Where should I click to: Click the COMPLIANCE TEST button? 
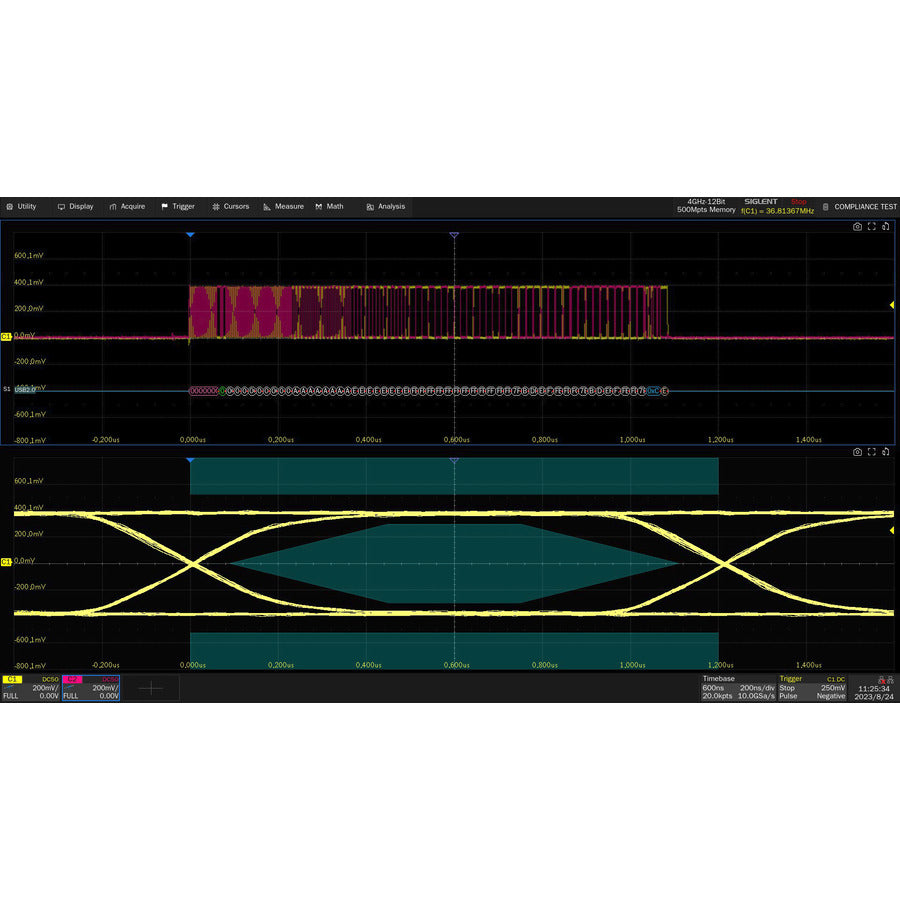859,207
